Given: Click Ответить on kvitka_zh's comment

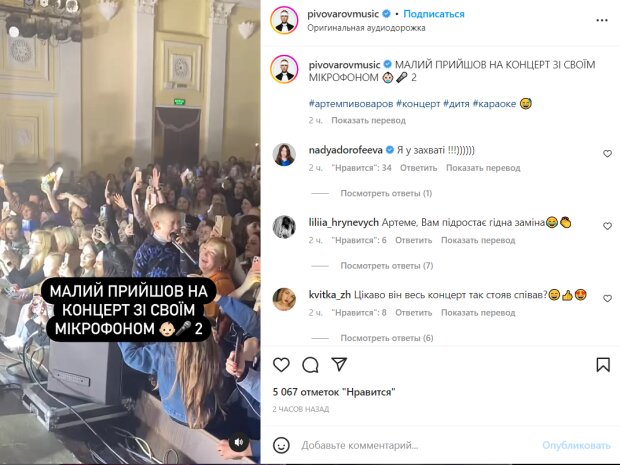Looking at the screenshot, I should coord(414,313).
